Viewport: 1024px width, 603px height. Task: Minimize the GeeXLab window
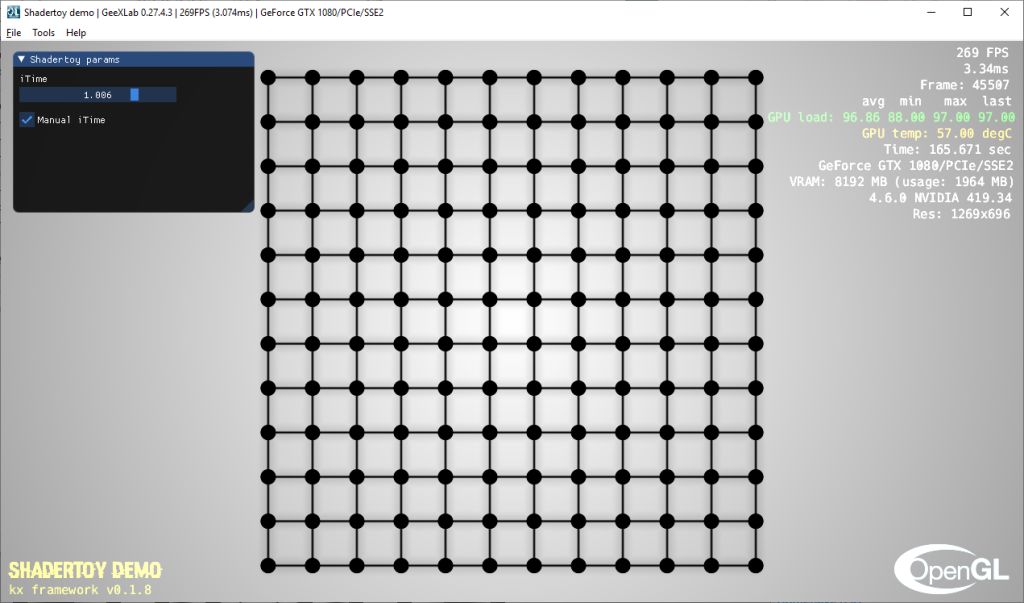[x=931, y=12]
